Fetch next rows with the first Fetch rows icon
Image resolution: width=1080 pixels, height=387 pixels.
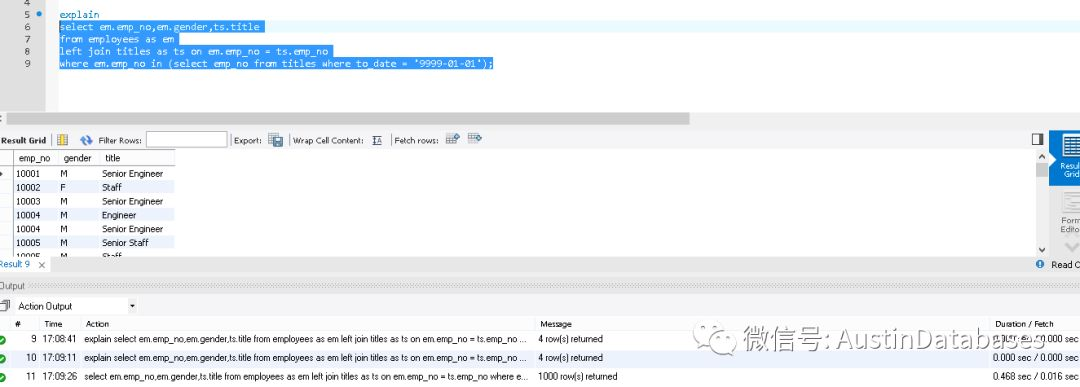pyautogui.click(x=453, y=138)
